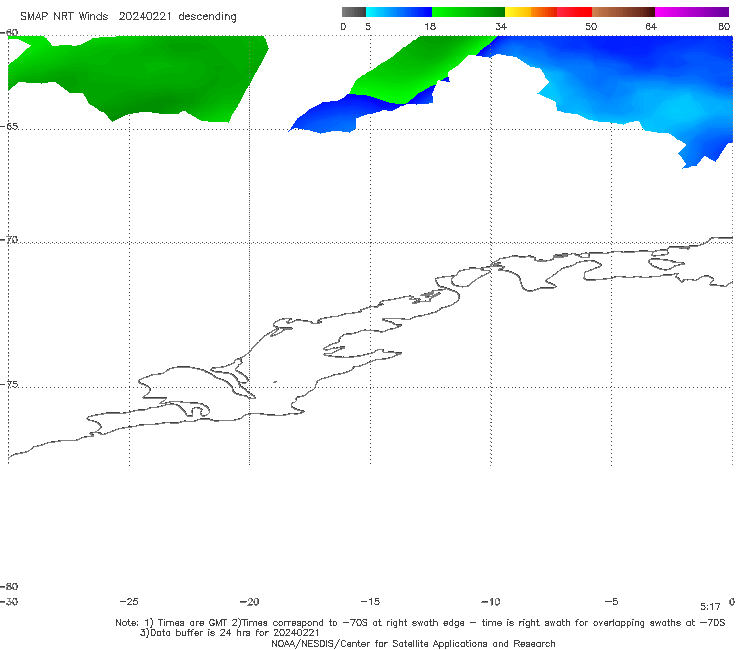The image size is (740, 650).
Task: Click the title text 'SMAP NRT Winds 20240221 descending'
Action: [128, 16]
